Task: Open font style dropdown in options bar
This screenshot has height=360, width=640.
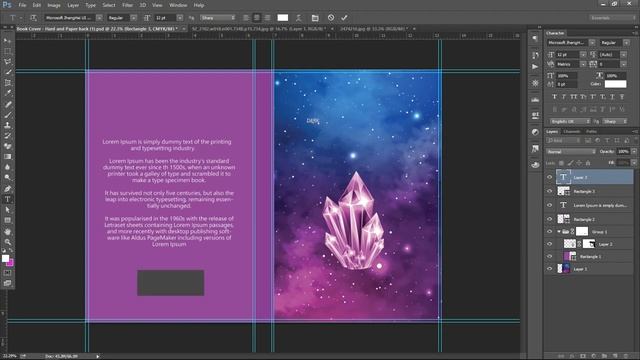Action: 133,18
